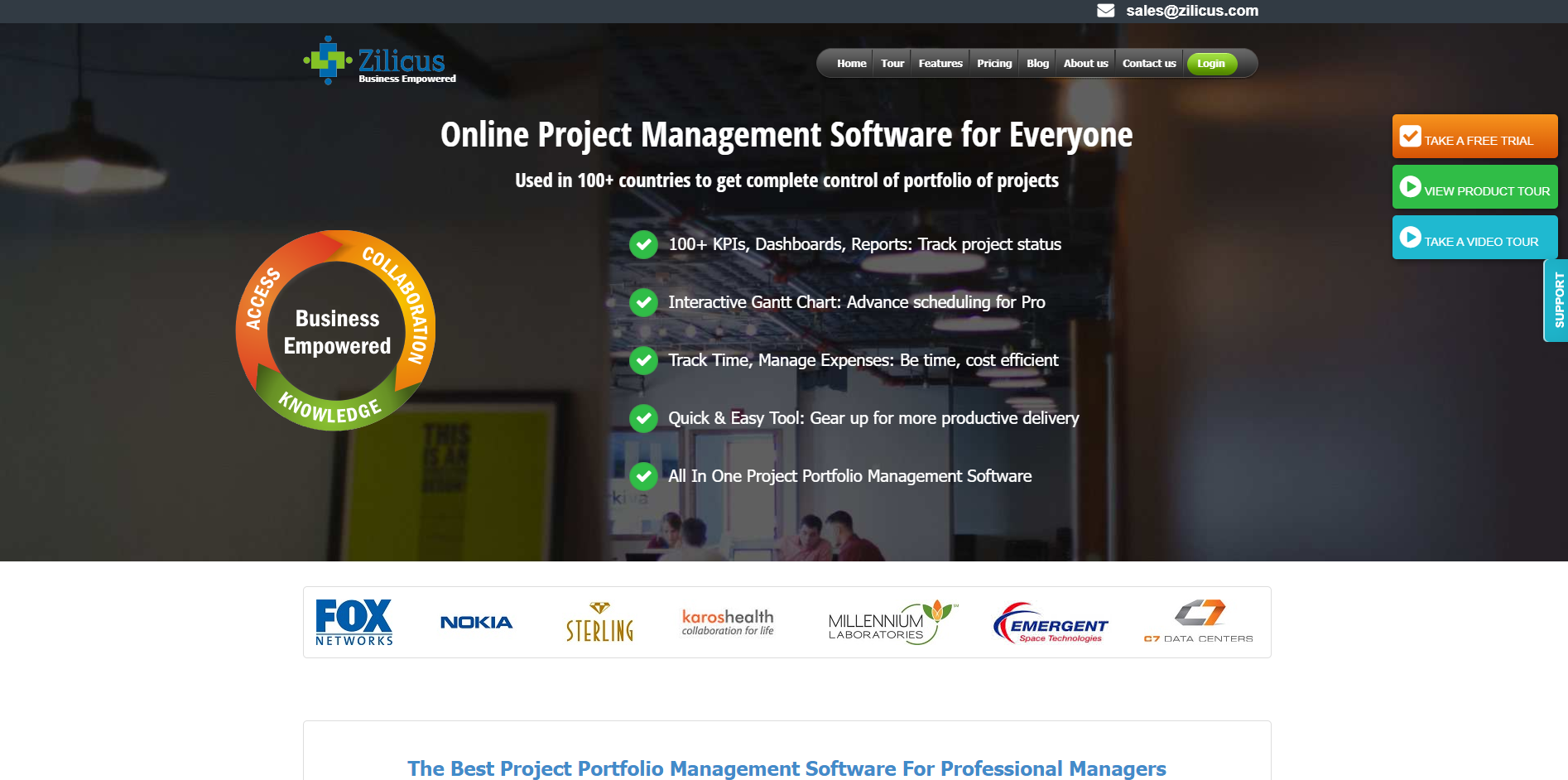Screen dimensions: 1568x780
Task: Open the Blog menu item
Action: (1037, 62)
